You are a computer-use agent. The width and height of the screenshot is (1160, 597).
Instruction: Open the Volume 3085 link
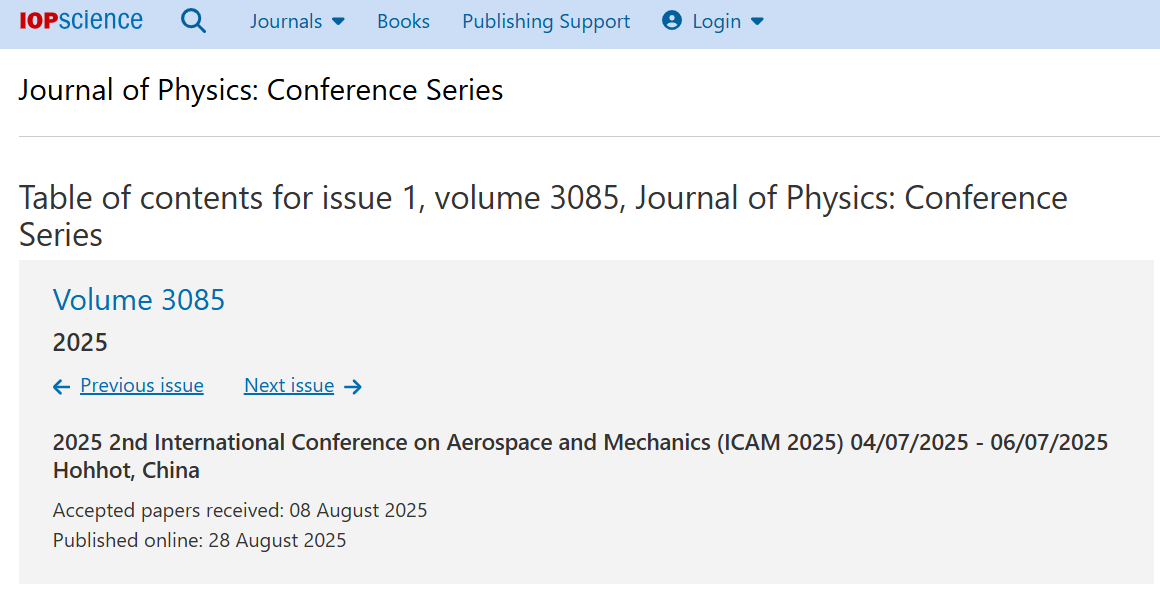point(139,299)
